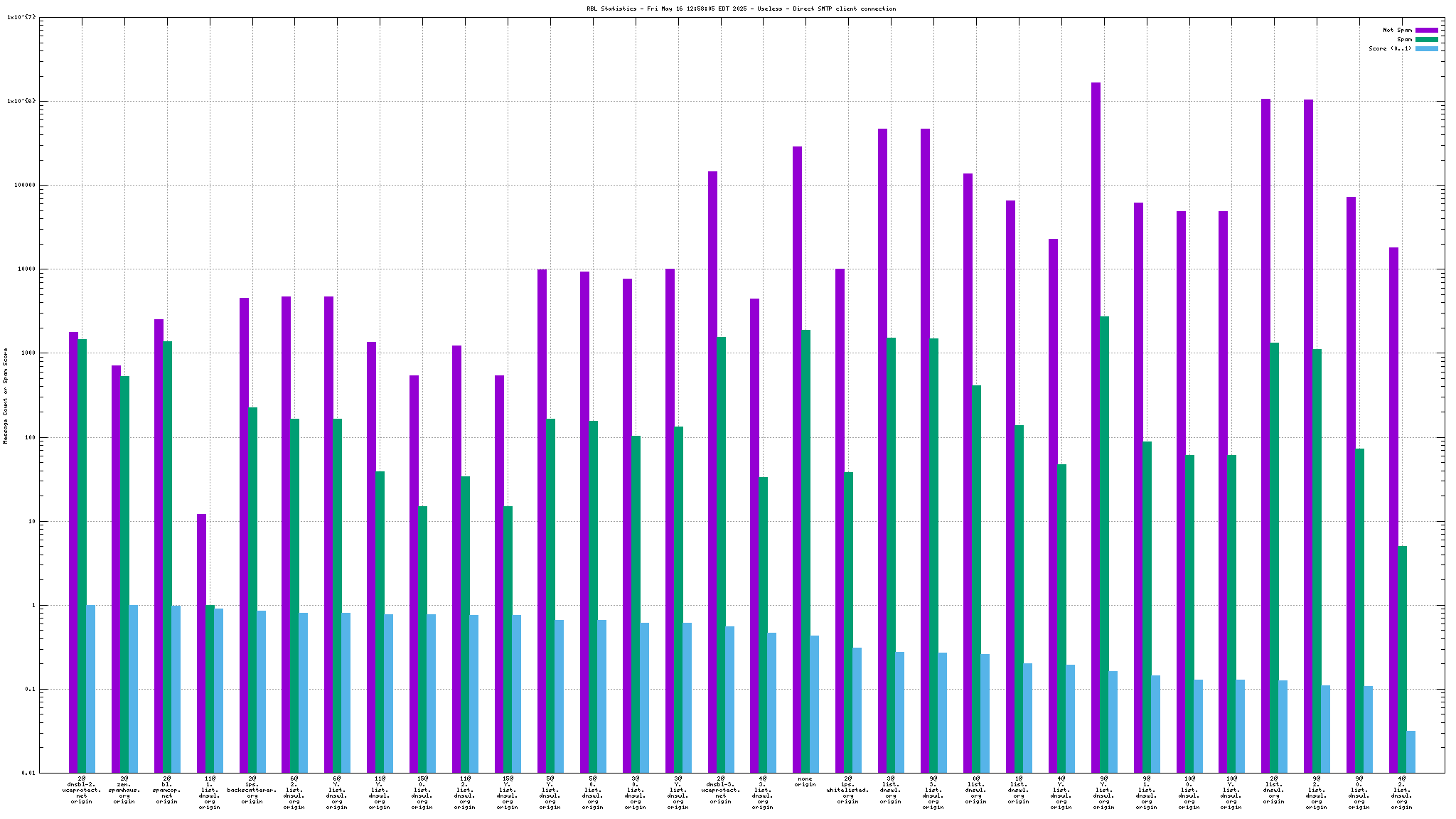Click the Message Count or Spam Score axis label
1456x819 pixels.
[6, 395]
